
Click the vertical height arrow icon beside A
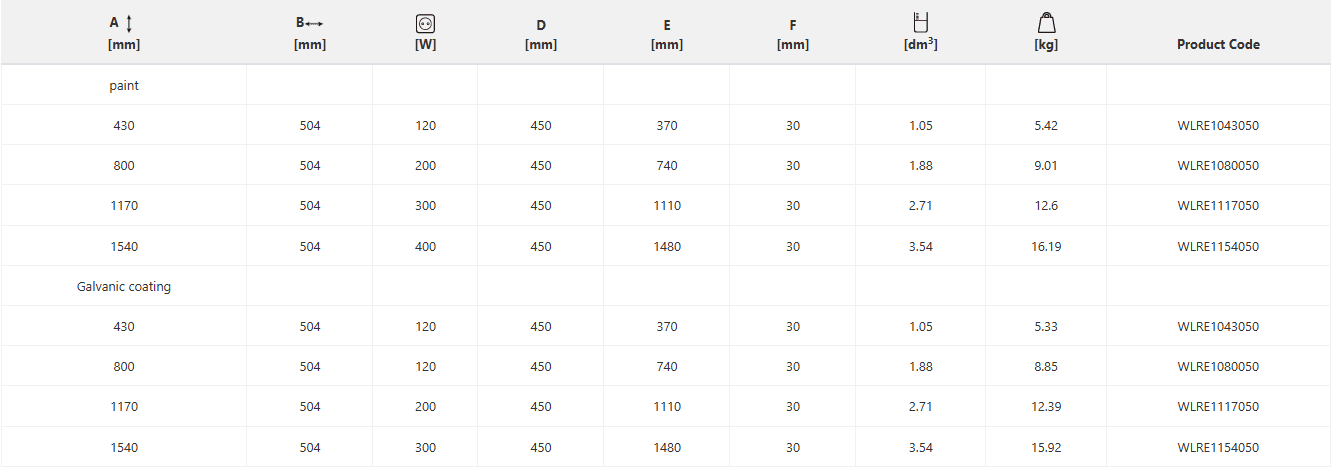[x=129, y=23]
